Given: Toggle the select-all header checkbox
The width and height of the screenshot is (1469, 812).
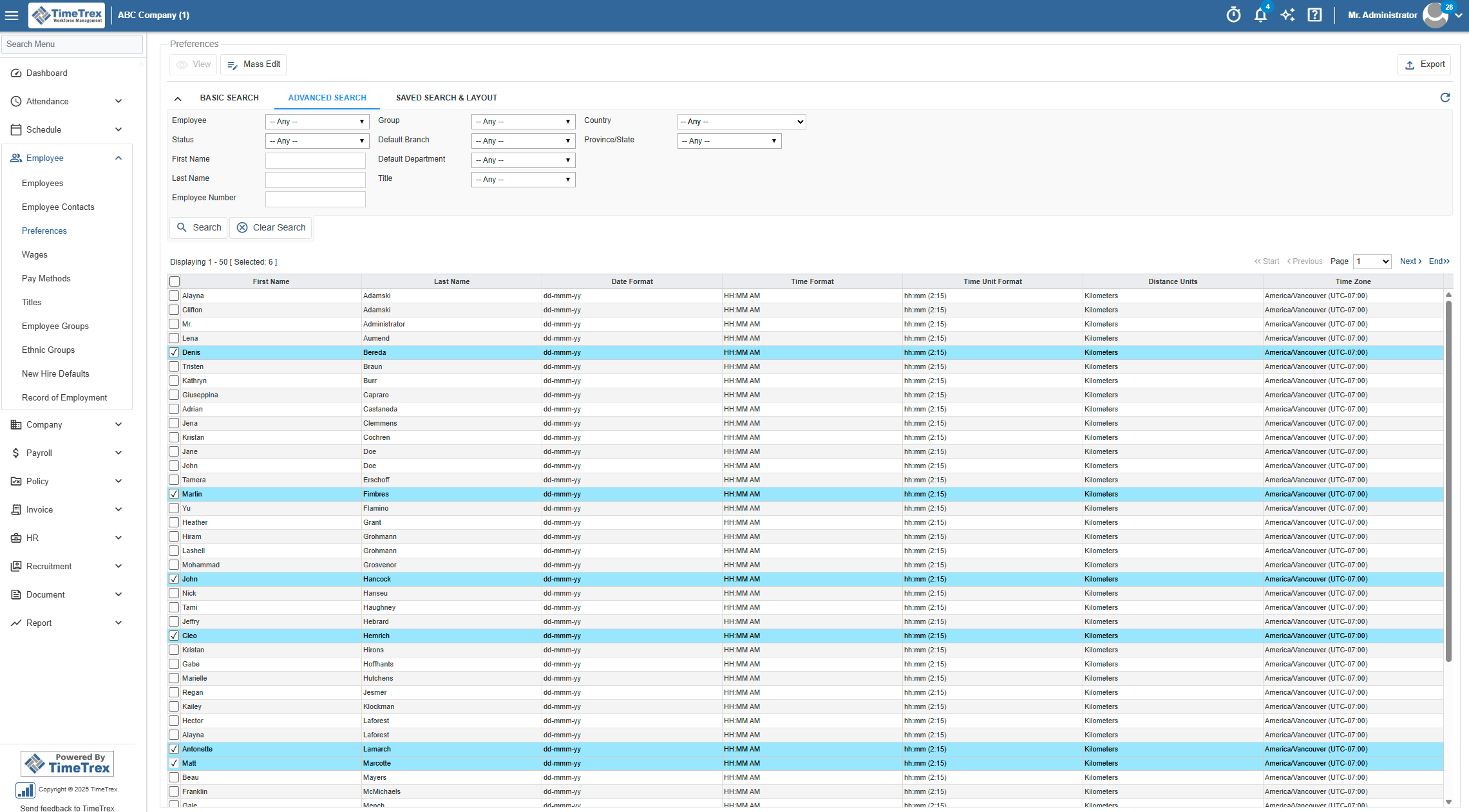Looking at the screenshot, I should 175,281.
